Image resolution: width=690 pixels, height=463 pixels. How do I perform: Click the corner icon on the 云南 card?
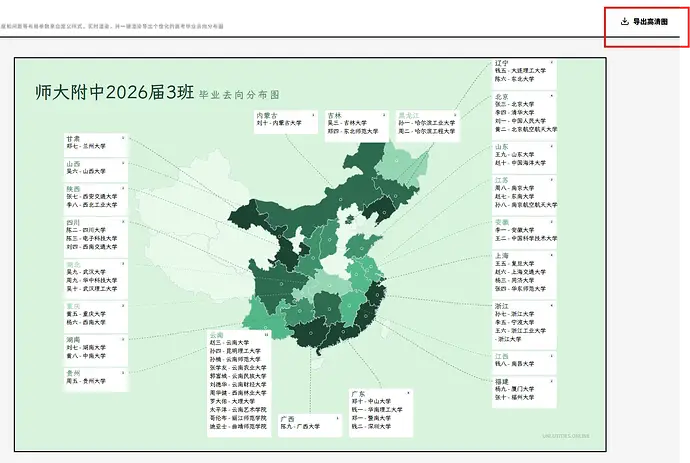[x=266, y=334]
